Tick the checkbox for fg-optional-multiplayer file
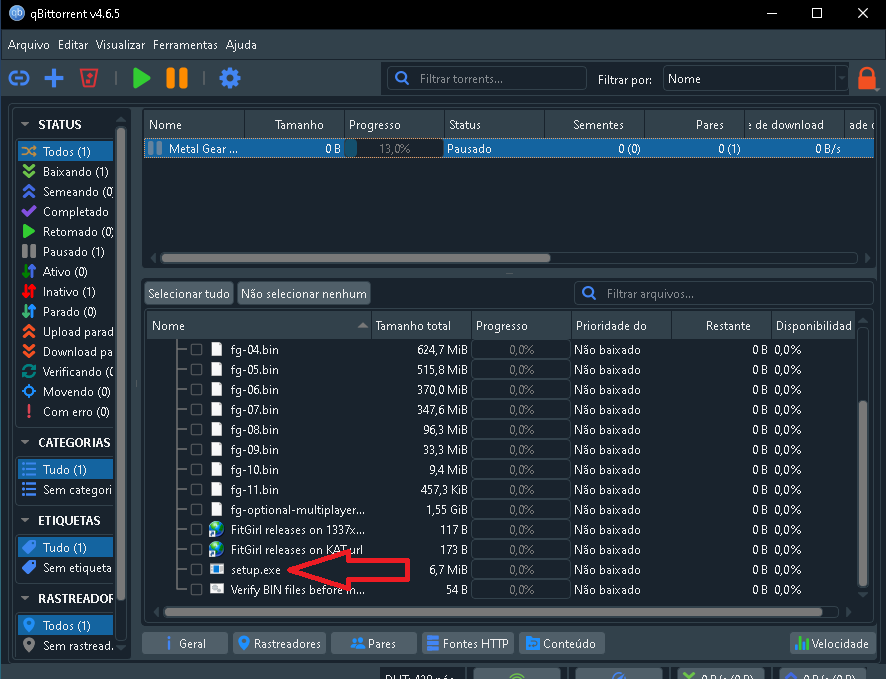Viewport: 886px width, 679px height. (197, 510)
